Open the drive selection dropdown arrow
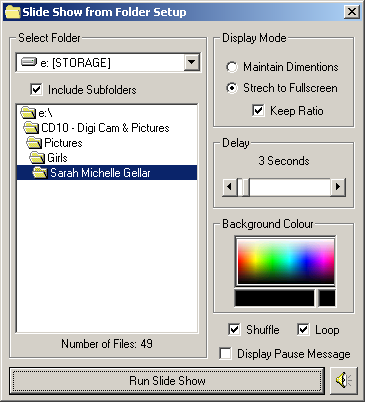Image resolution: width=365 pixels, height=402 pixels. point(192,62)
